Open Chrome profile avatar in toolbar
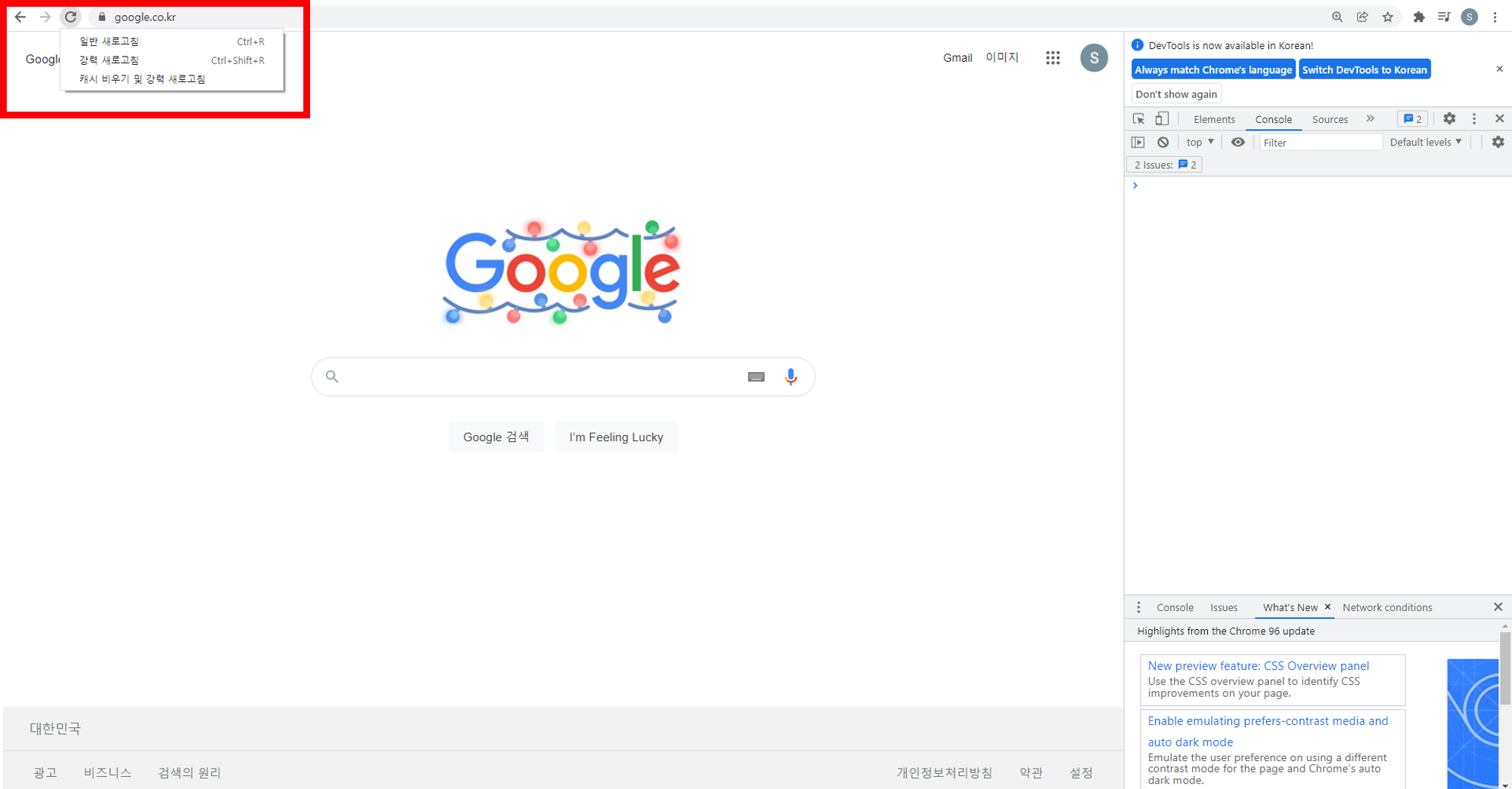 (x=1469, y=17)
